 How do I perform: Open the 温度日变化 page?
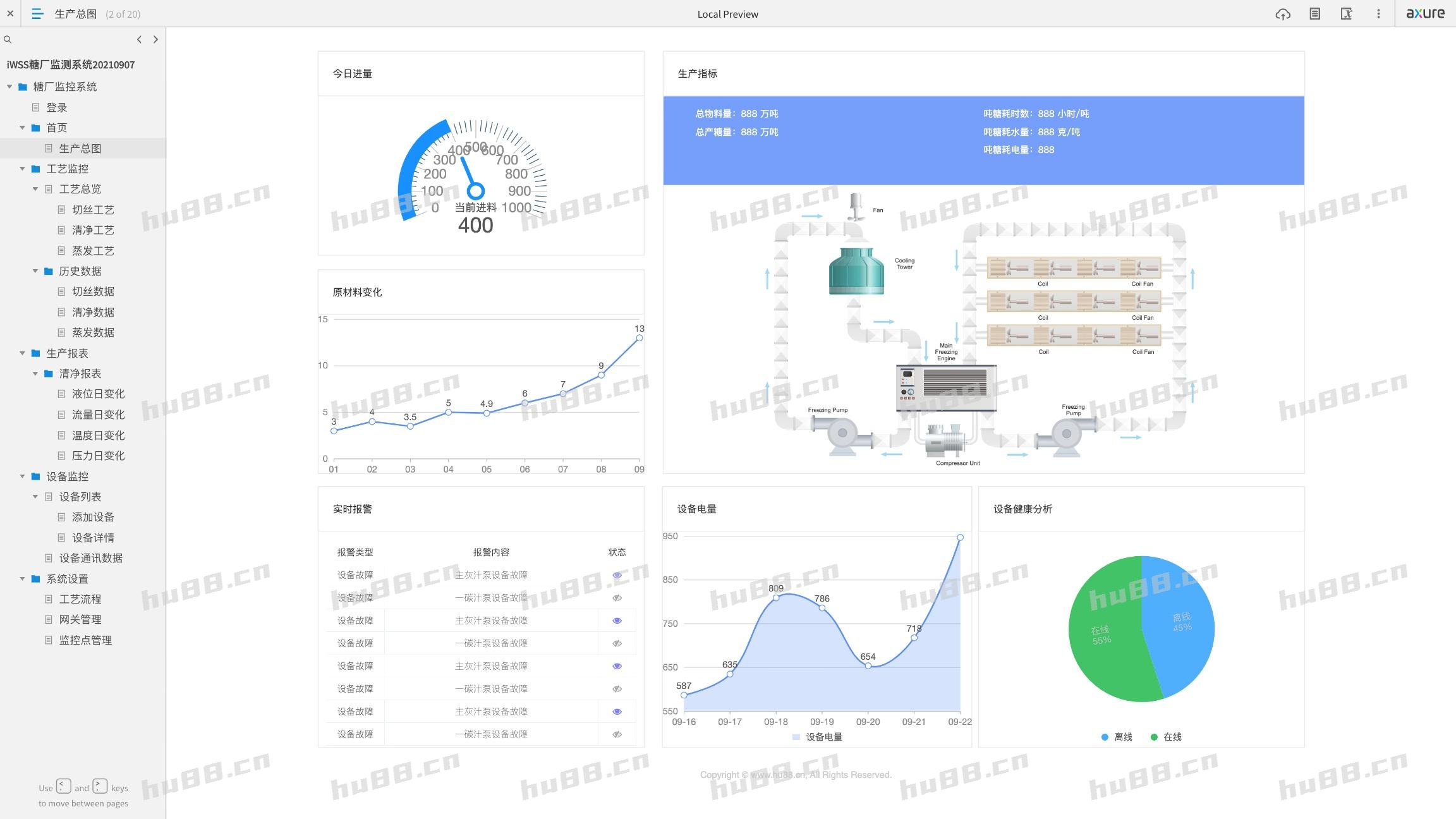(98, 435)
